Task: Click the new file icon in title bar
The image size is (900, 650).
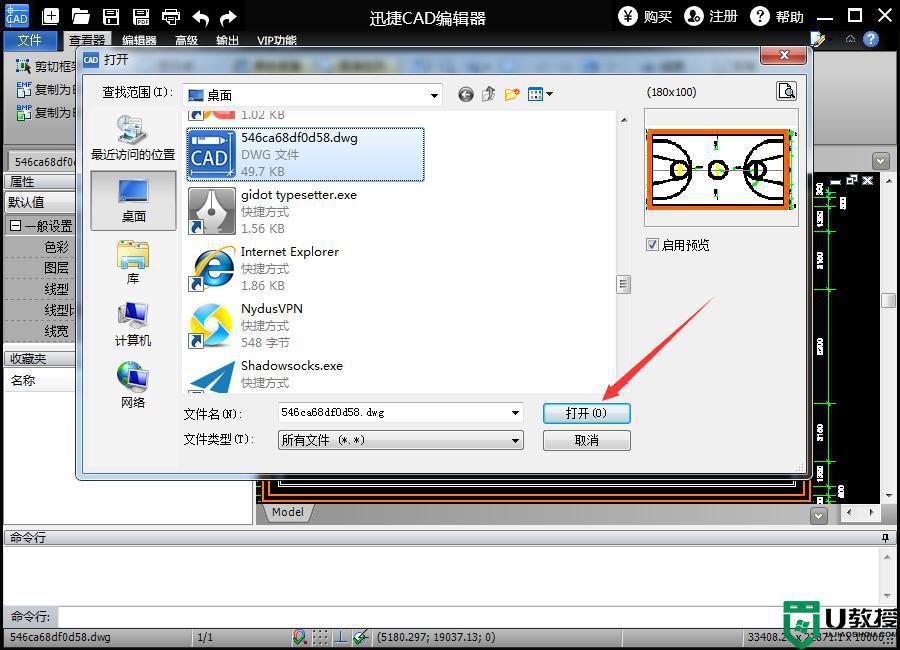Action: click(x=51, y=16)
